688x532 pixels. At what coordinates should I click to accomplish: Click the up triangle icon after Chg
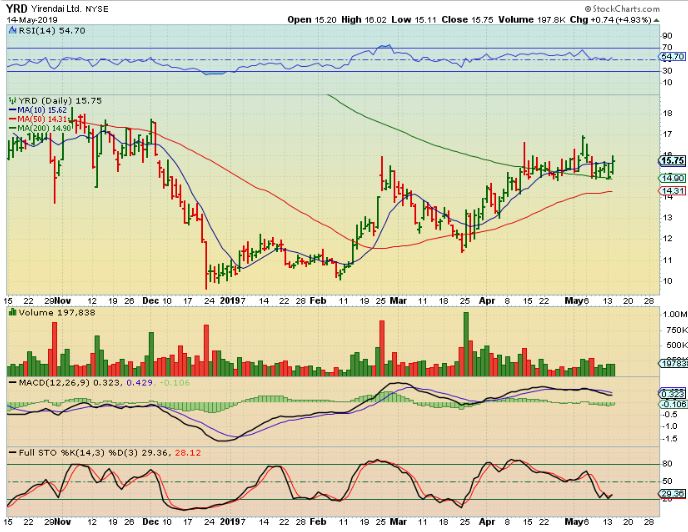pos(656,20)
